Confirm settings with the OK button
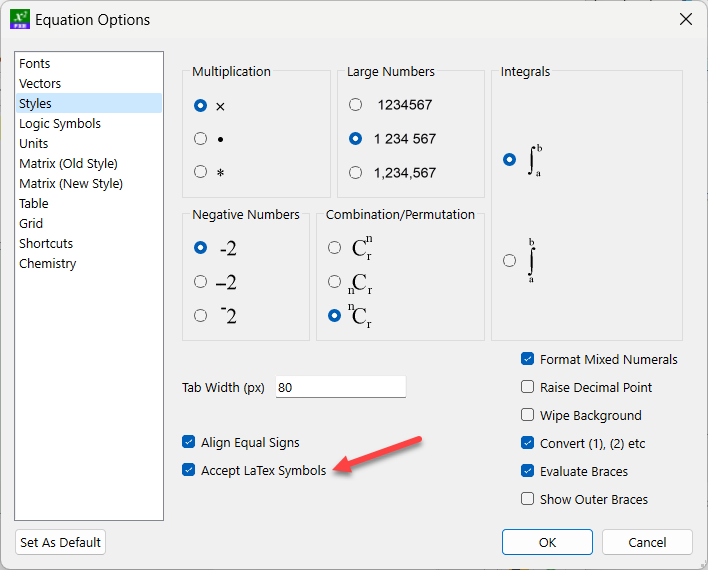Viewport: 708px width, 570px height. point(547,542)
